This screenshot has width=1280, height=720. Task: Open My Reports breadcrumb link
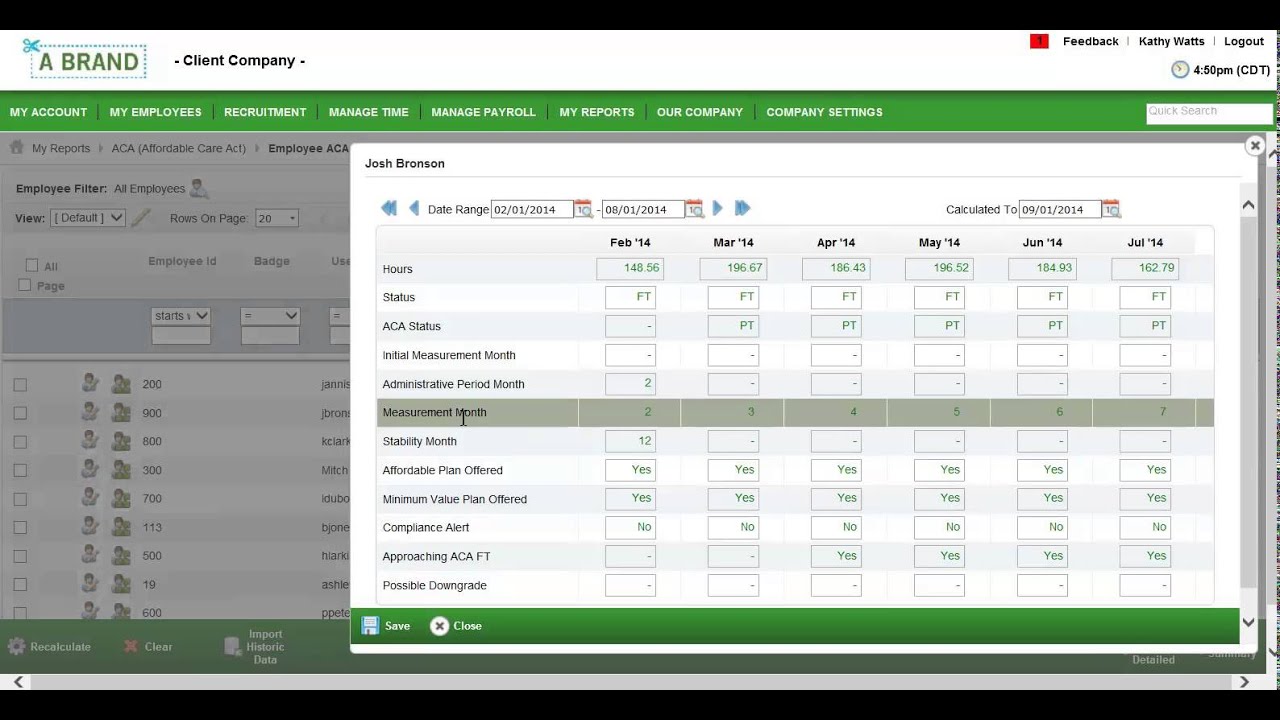(x=61, y=148)
